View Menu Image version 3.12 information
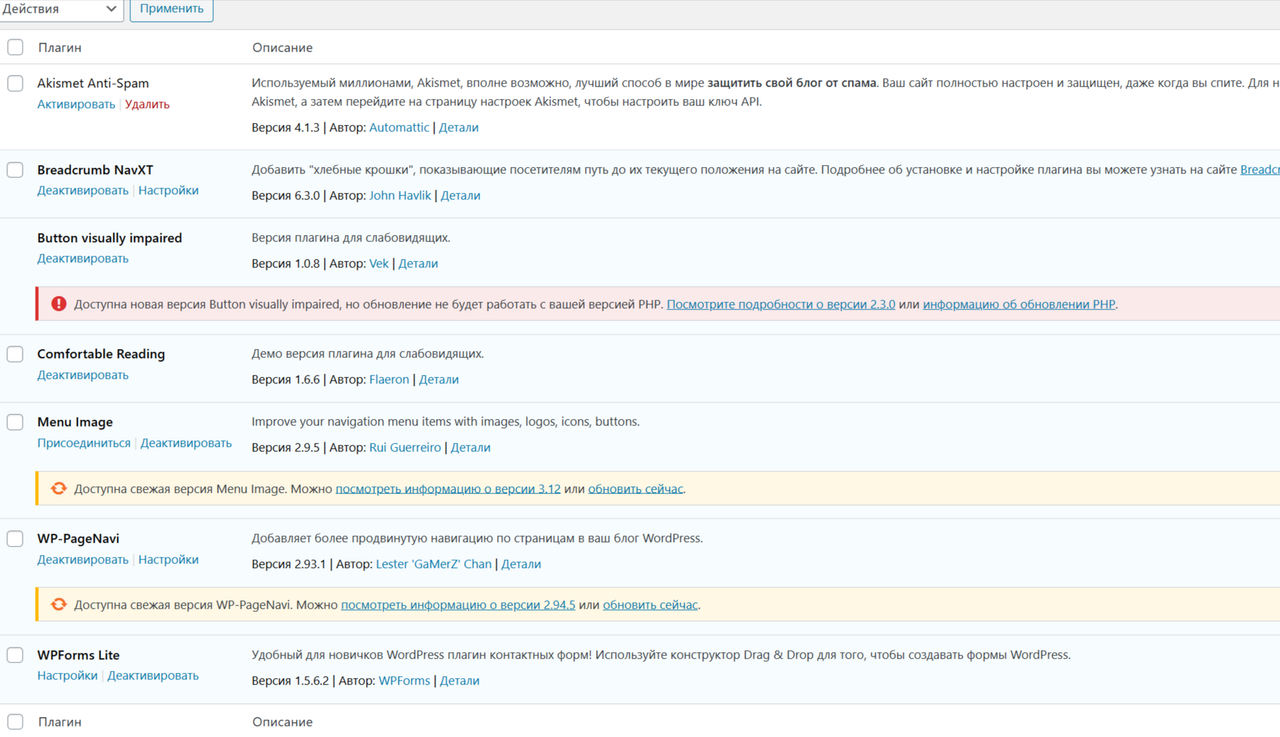The width and height of the screenshot is (1280, 737). (x=448, y=489)
